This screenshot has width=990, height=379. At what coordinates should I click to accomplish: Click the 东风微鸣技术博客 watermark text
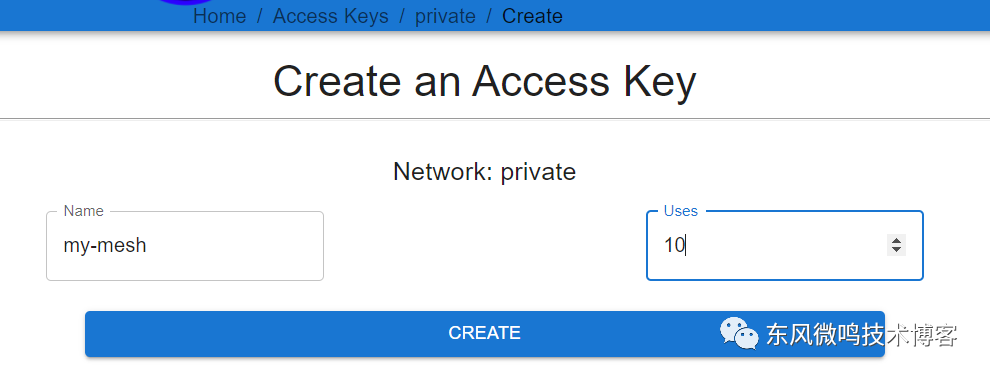coord(862,334)
